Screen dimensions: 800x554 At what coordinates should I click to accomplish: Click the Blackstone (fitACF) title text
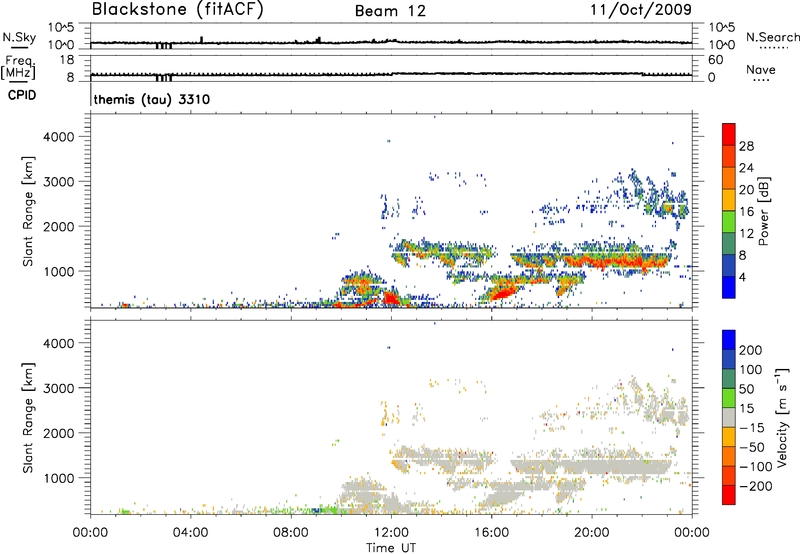178,9
